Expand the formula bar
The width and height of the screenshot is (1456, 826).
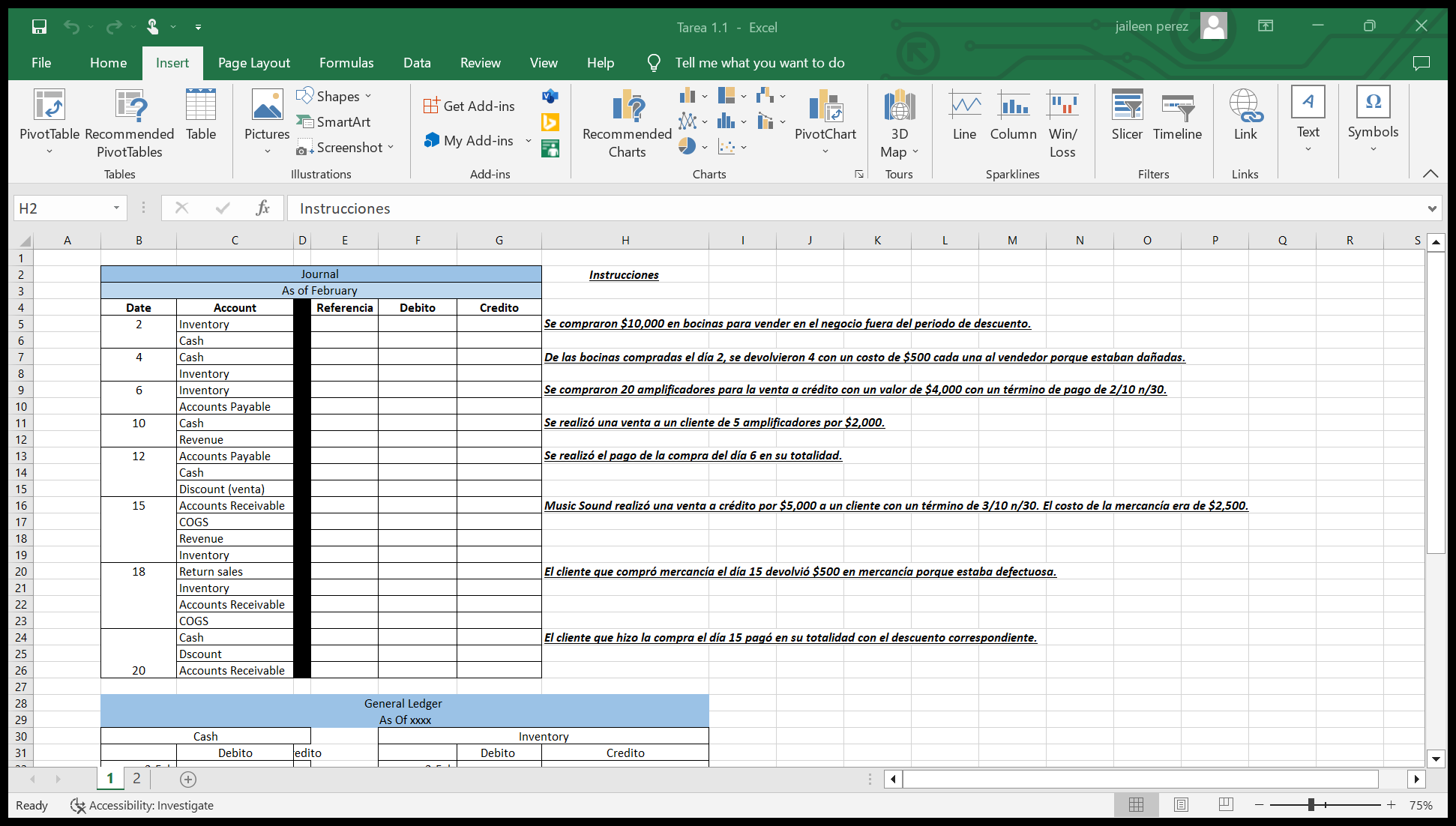coord(1431,208)
